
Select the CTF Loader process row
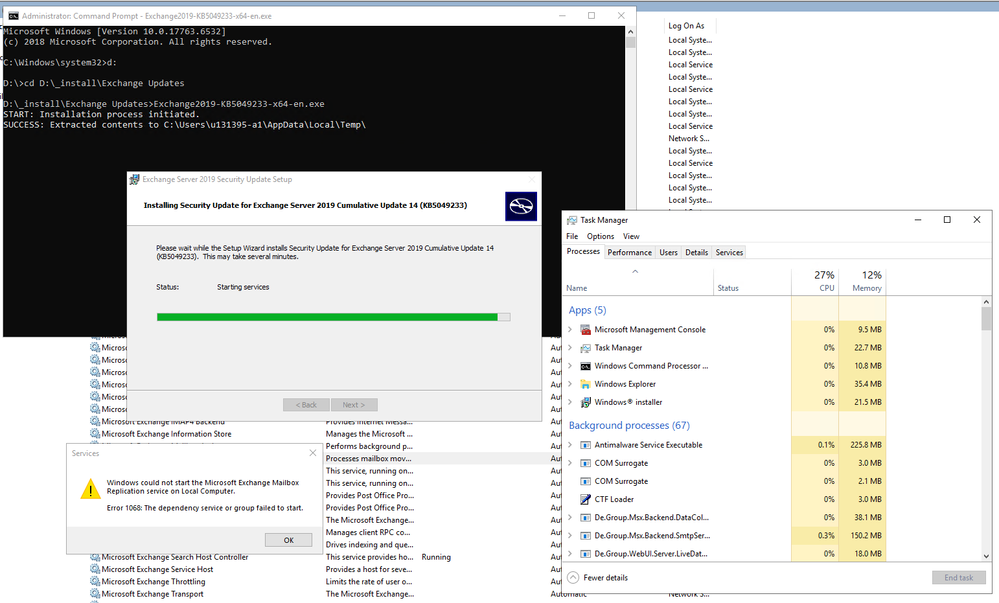point(724,499)
